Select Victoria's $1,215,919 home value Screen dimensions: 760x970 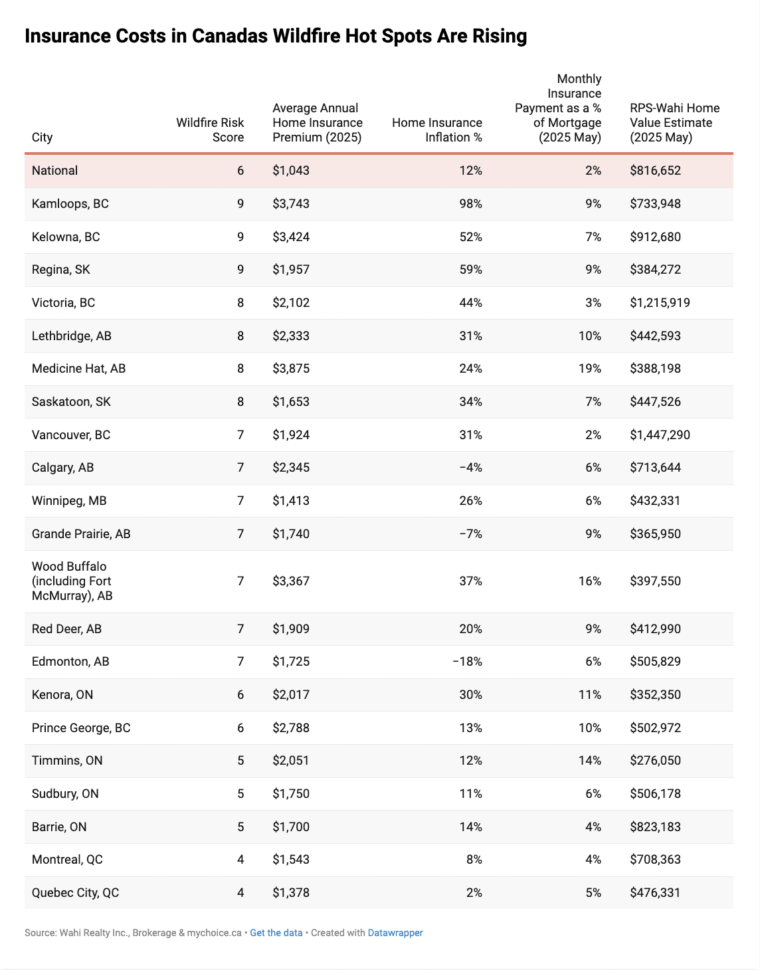(660, 303)
